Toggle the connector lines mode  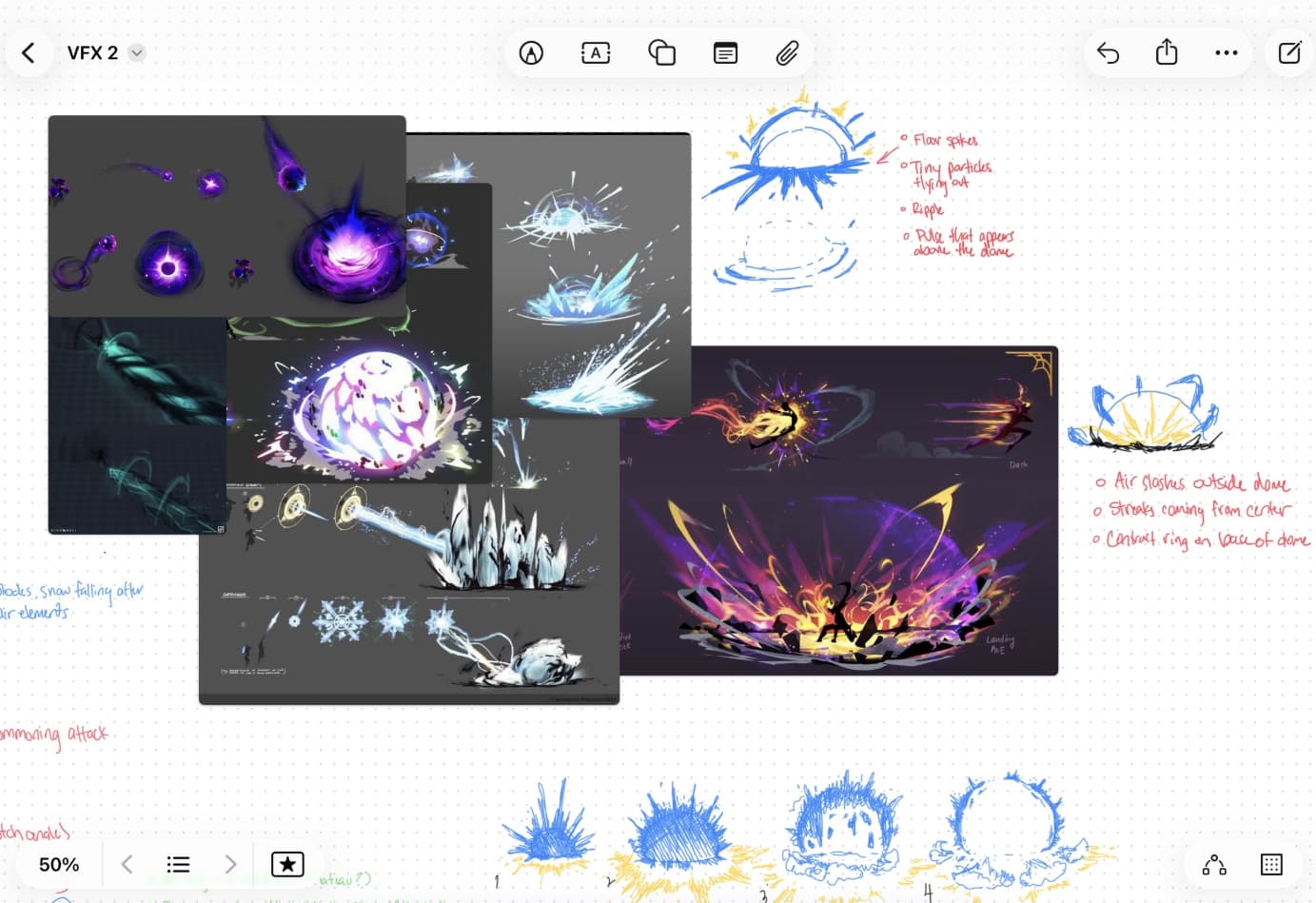1214,864
